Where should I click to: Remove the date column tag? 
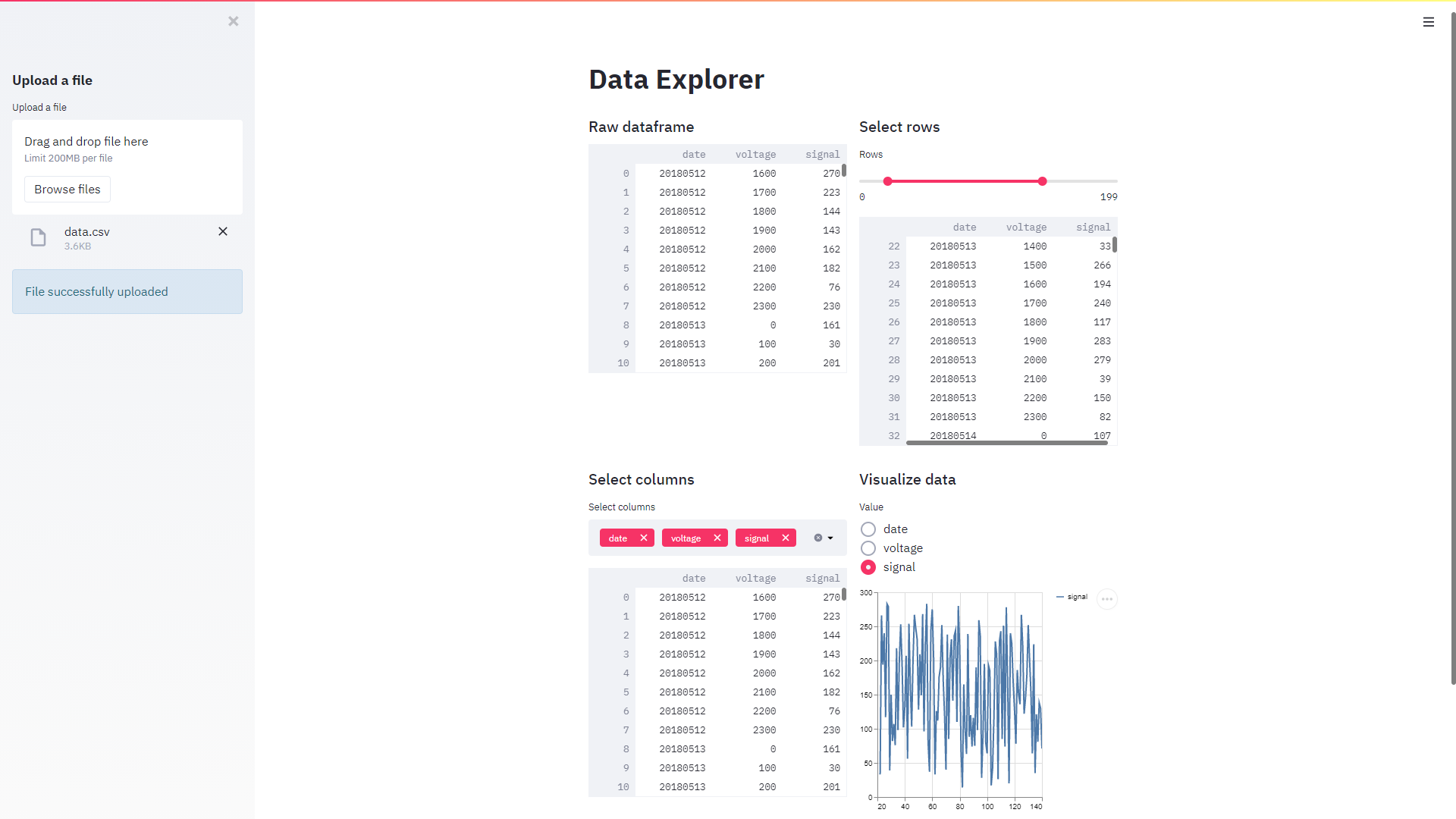(644, 538)
